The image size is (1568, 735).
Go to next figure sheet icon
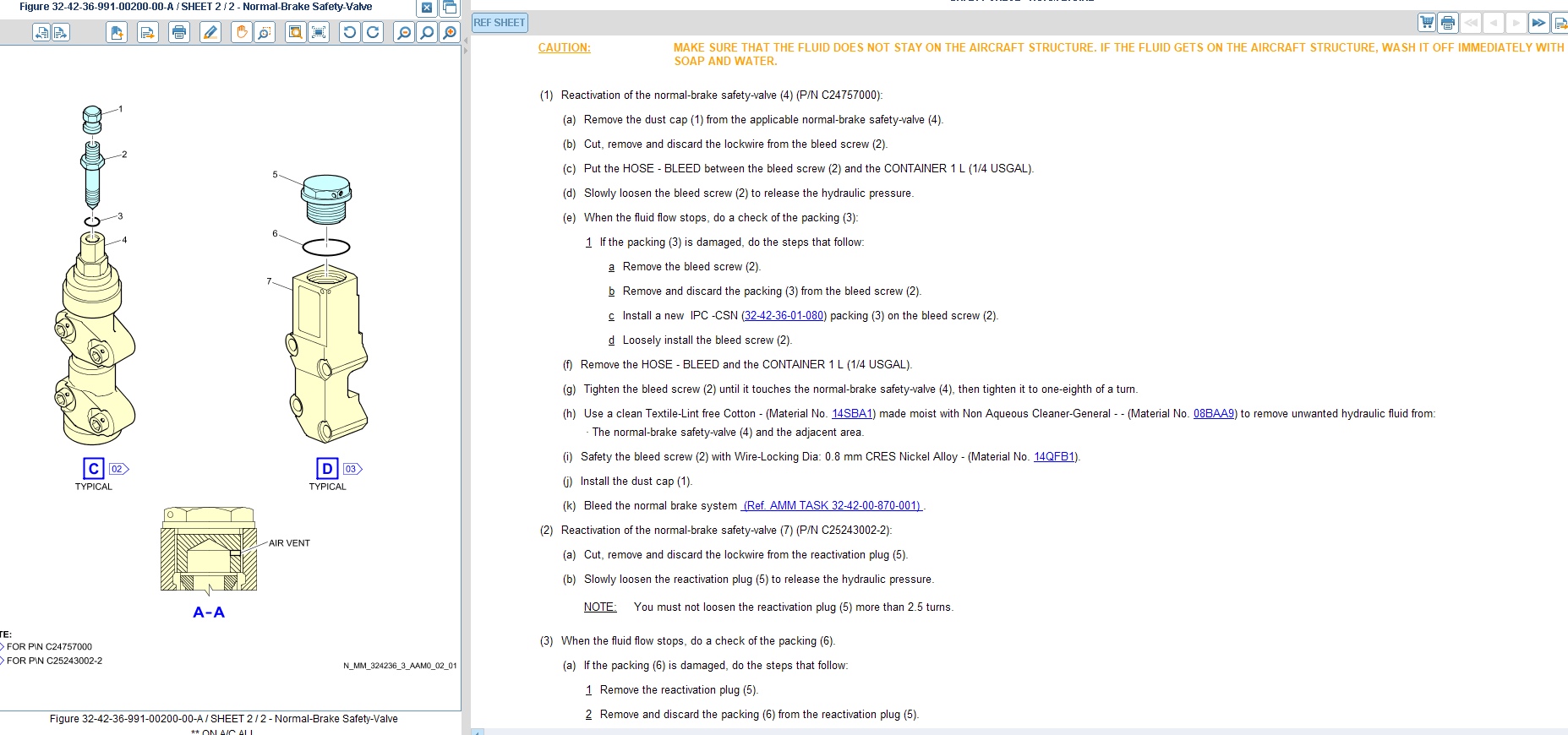(61, 33)
